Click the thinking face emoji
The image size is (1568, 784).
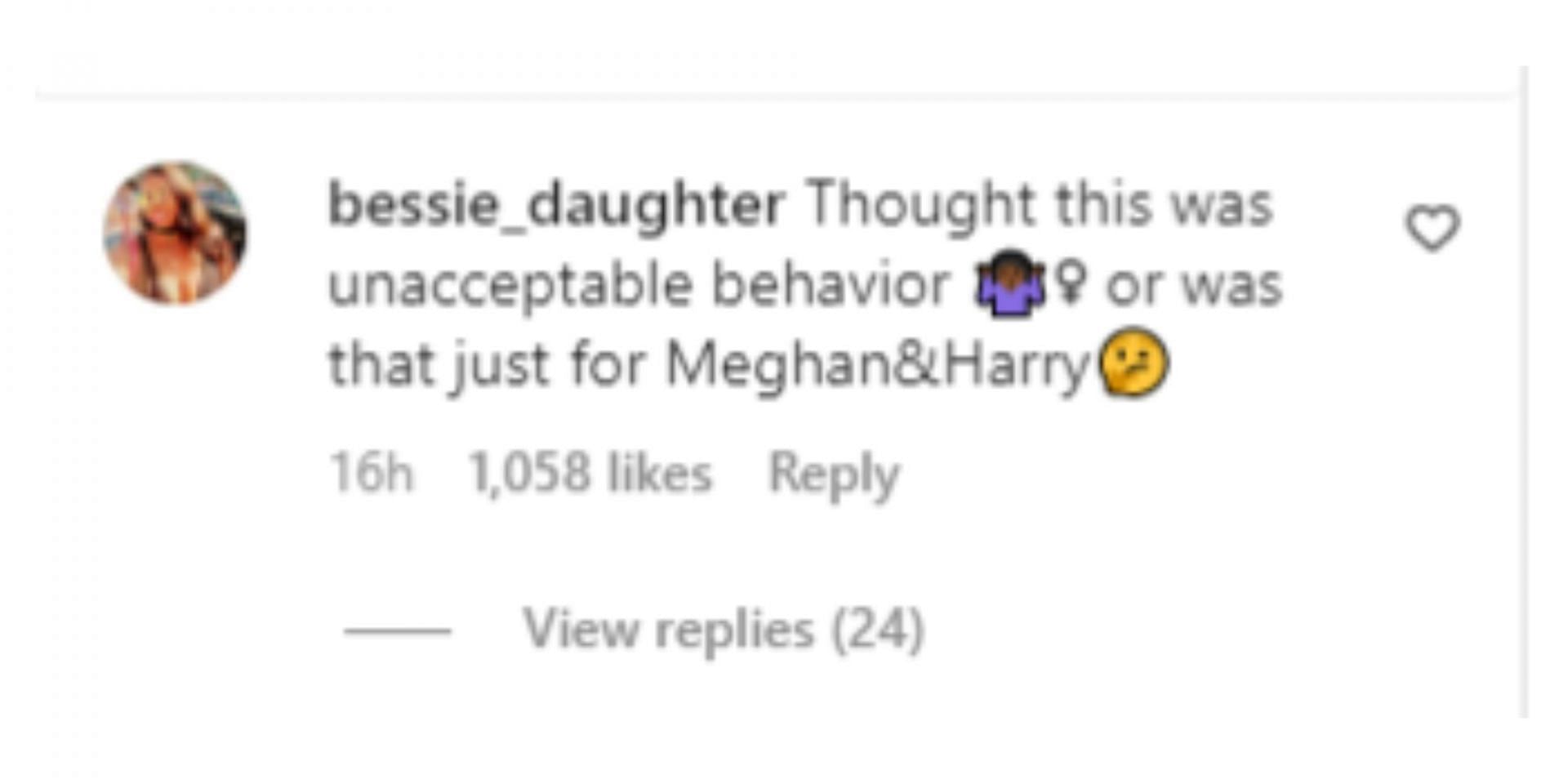[x=1134, y=362]
